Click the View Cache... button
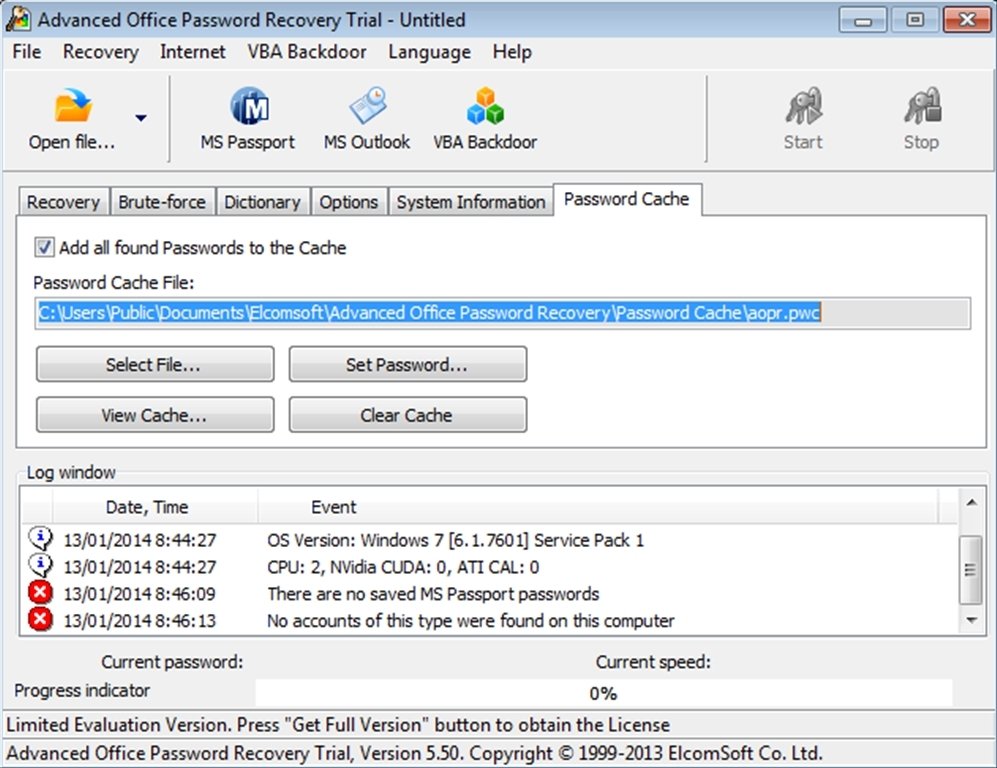Screen dimensions: 997x768 155,415
